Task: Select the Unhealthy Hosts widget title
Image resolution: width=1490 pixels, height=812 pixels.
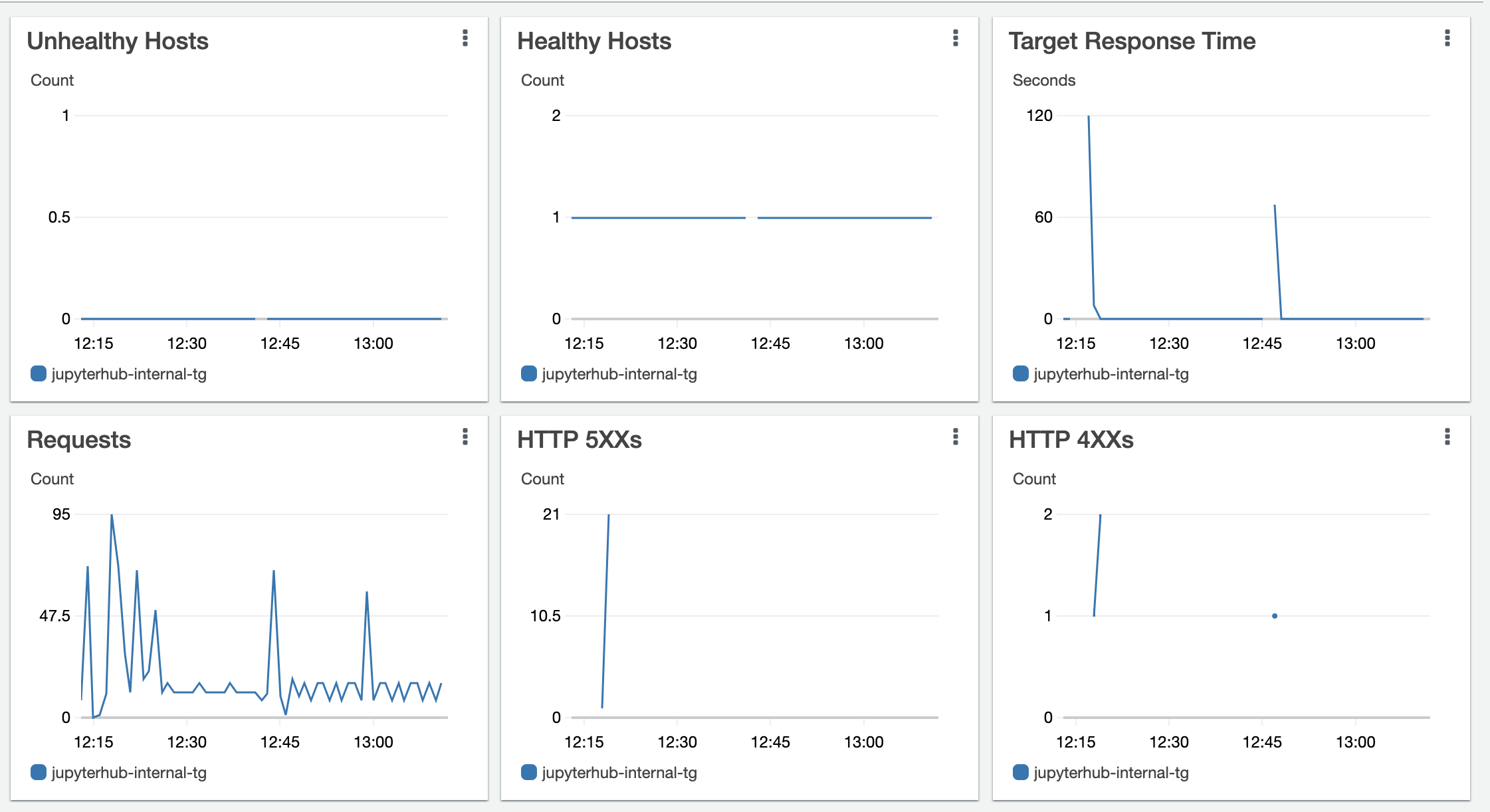Action: coord(118,41)
